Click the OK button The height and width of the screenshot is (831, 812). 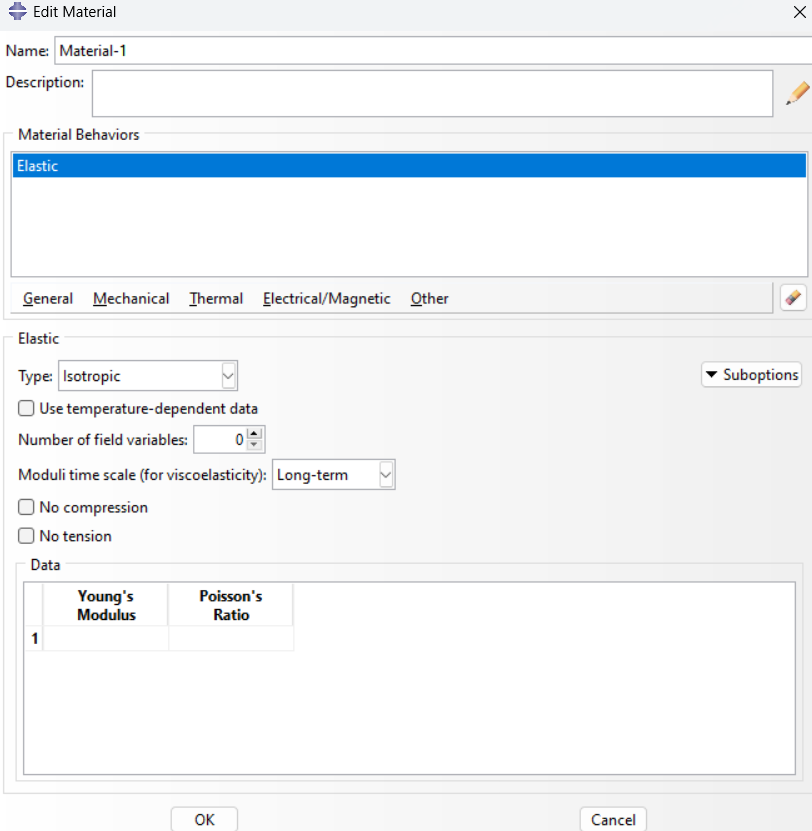click(204, 819)
